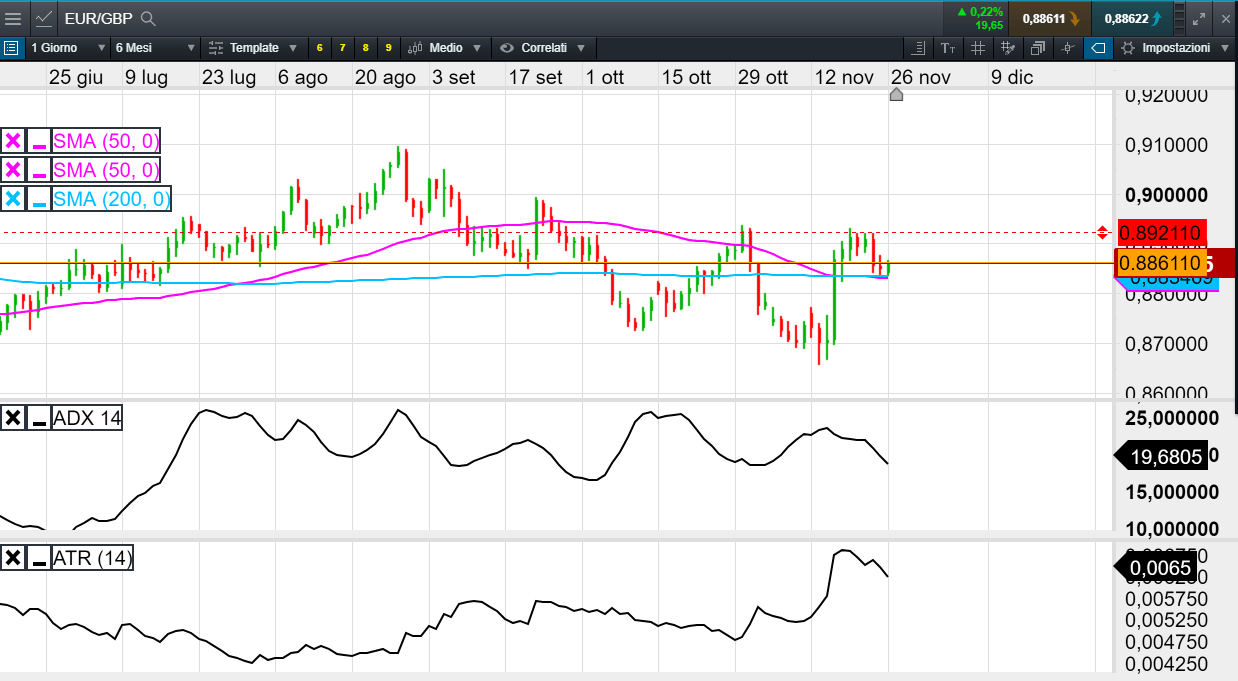This screenshot has height=681, width=1238.
Task: Close the EUR/GBP chart window
Action: 1225,18
